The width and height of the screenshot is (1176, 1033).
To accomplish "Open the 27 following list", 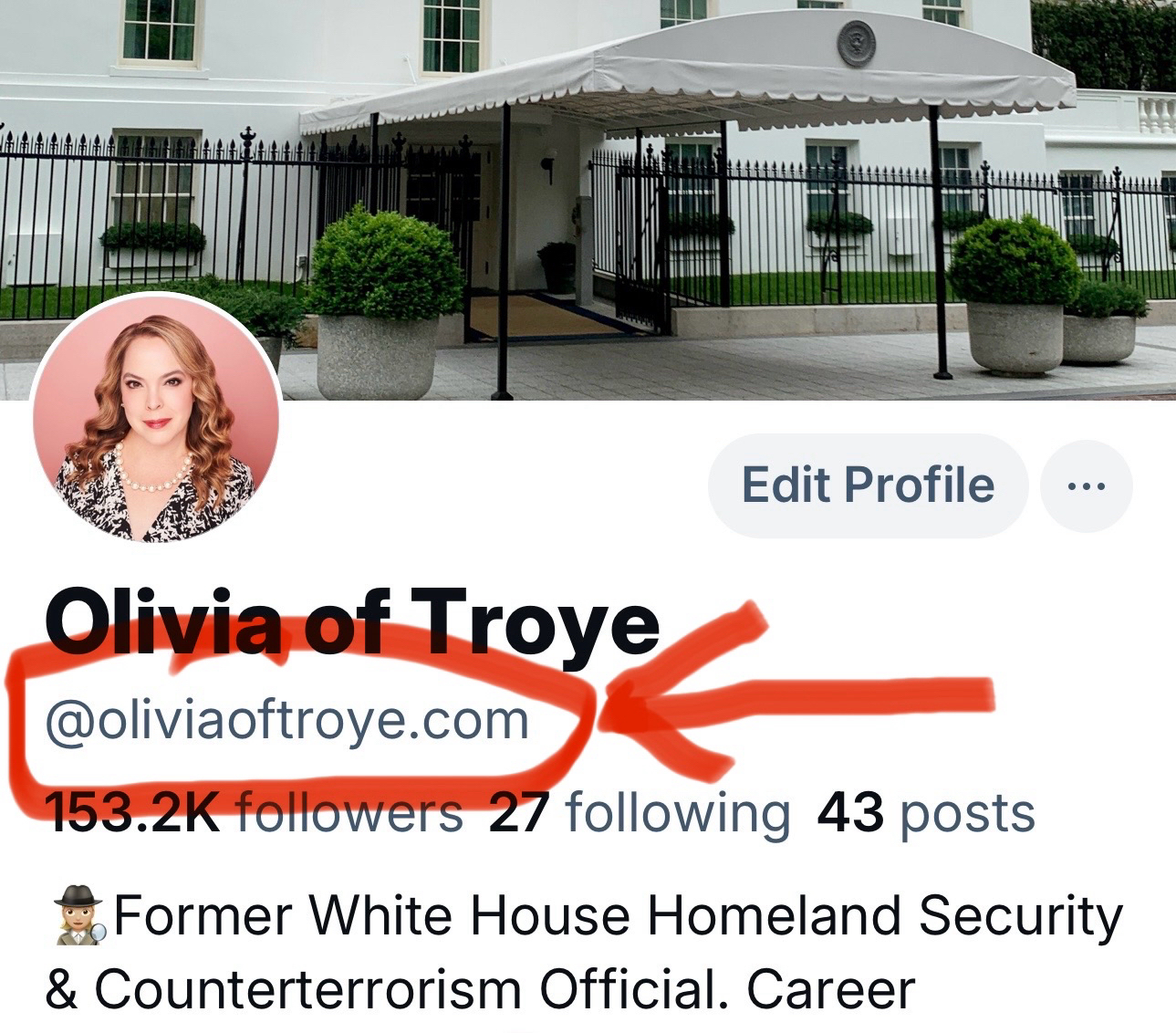I will [x=640, y=813].
